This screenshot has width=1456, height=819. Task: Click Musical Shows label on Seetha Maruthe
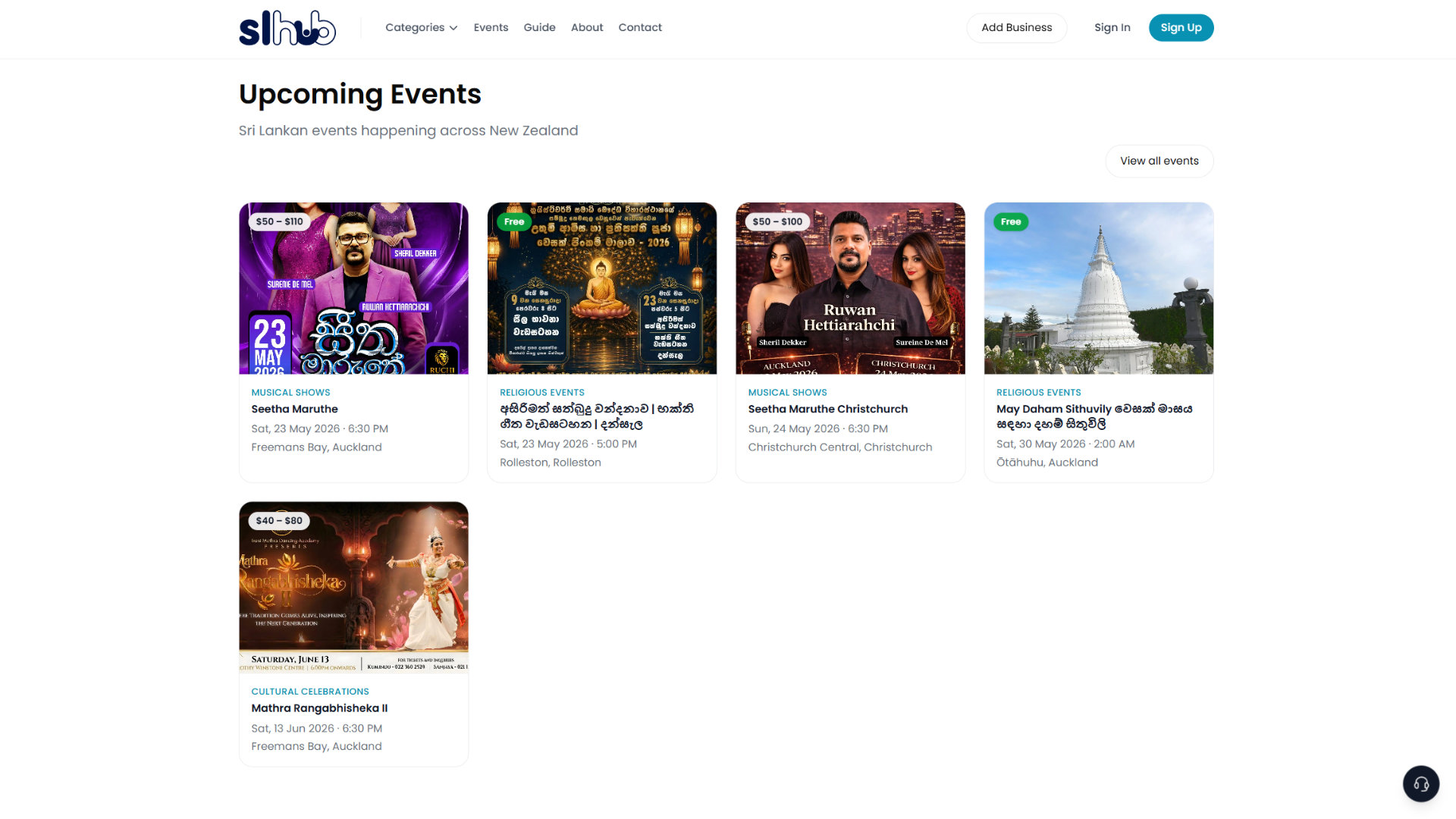coord(290,392)
